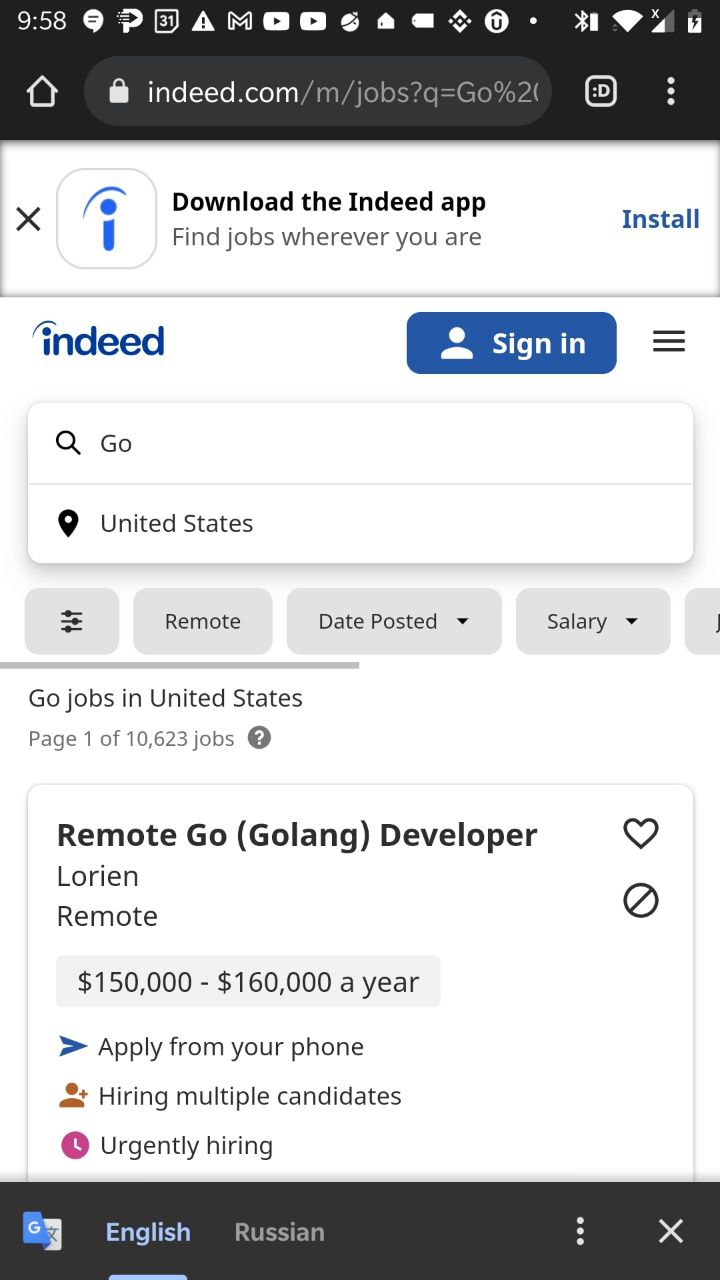Screen dimensions: 720x1280
Task: Expand the Salary filter dropdown
Action: tap(593, 621)
